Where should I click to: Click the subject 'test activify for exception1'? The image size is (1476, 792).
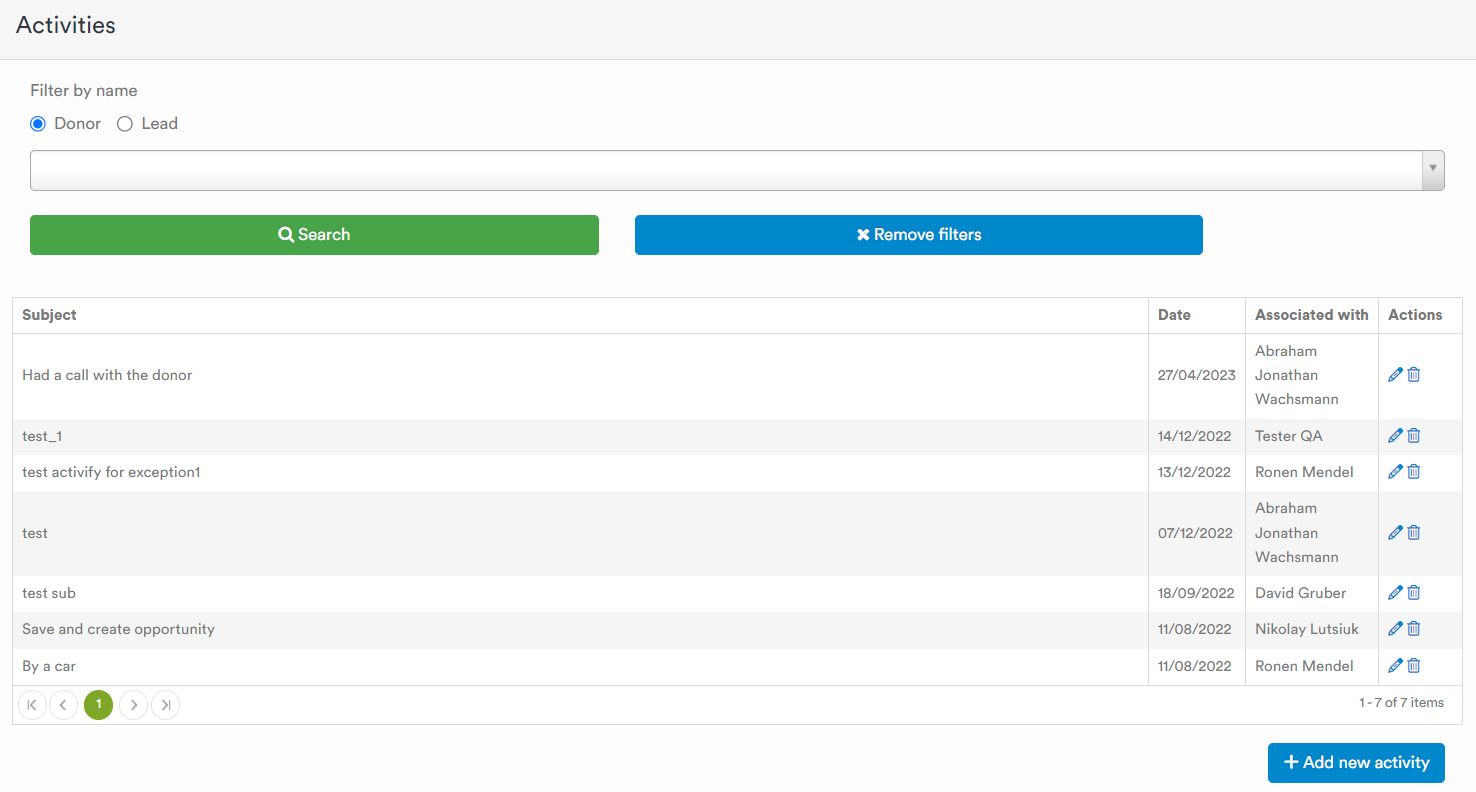coord(111,472)
